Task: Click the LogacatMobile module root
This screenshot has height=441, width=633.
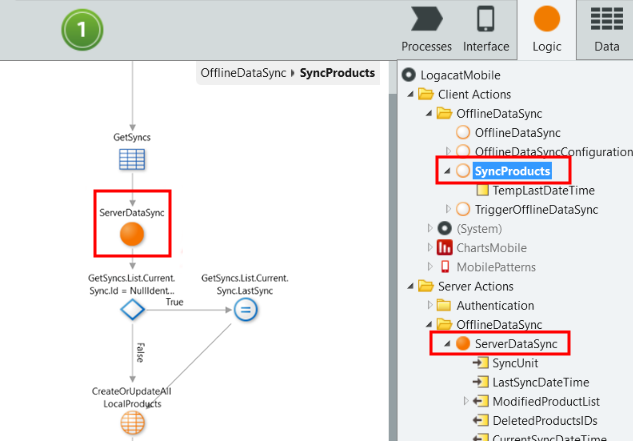Action: tap(459, 75)
